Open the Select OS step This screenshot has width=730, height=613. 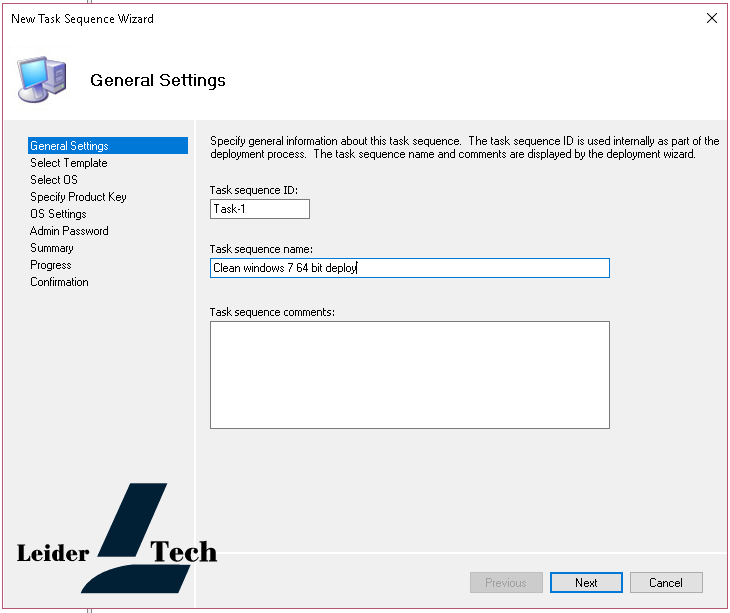[53, 180]
